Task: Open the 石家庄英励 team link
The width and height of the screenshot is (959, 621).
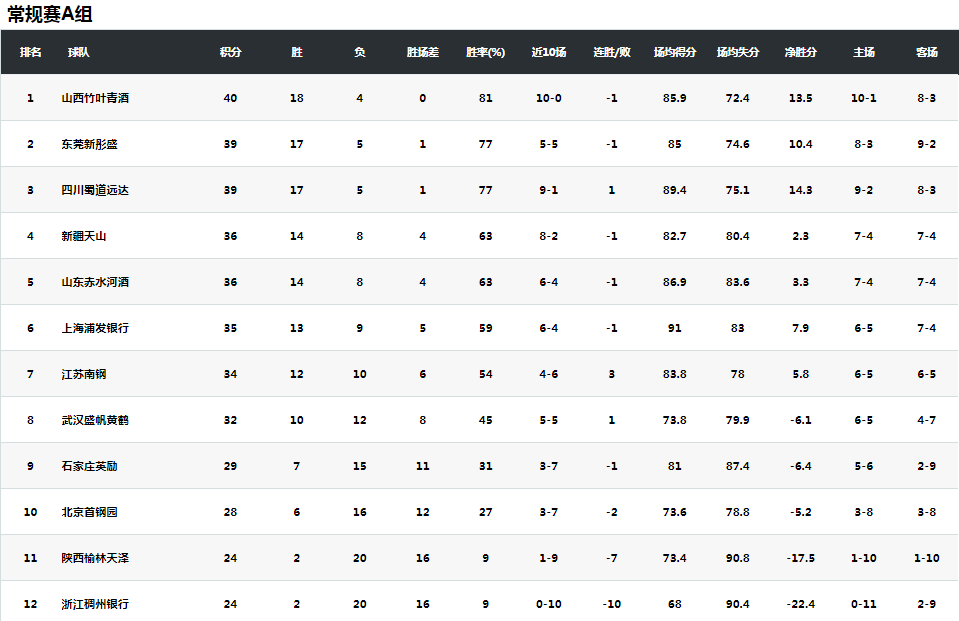Action: pos(89,466)
